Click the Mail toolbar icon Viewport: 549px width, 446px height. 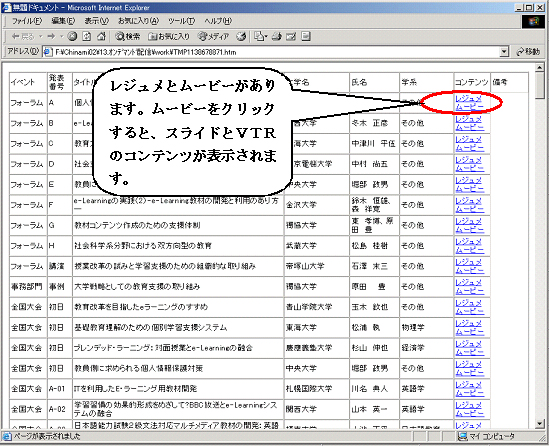(260, 36)
